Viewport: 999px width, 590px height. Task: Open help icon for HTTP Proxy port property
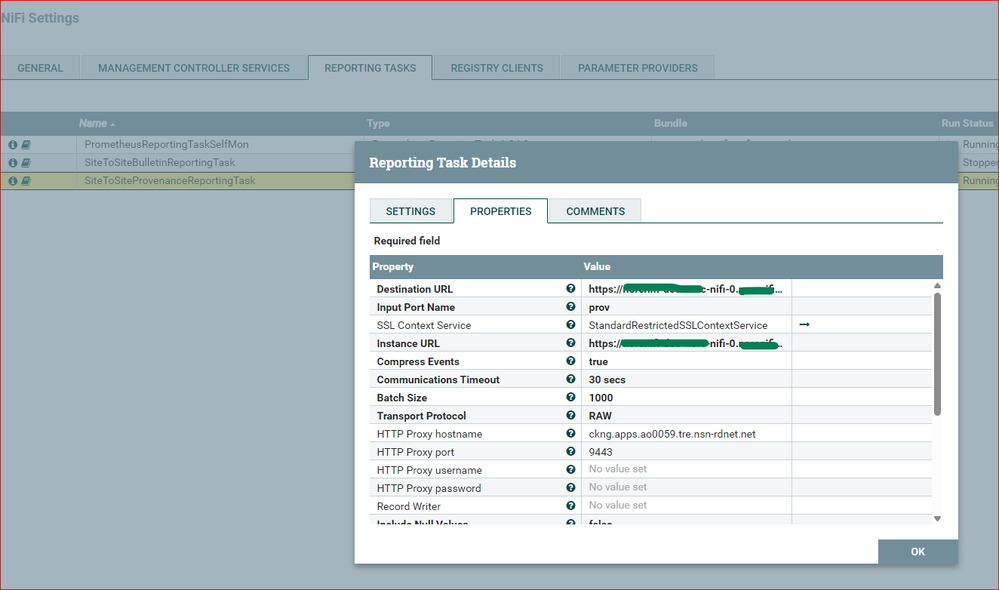click(x=571, y=452)
